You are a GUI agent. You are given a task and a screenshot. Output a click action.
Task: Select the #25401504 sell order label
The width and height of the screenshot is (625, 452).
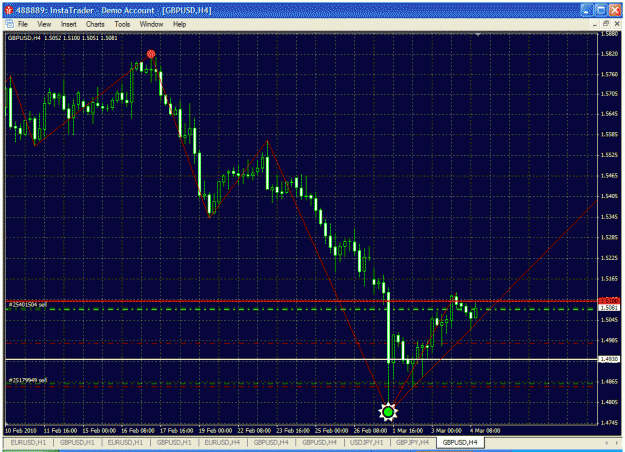(28, 305)
